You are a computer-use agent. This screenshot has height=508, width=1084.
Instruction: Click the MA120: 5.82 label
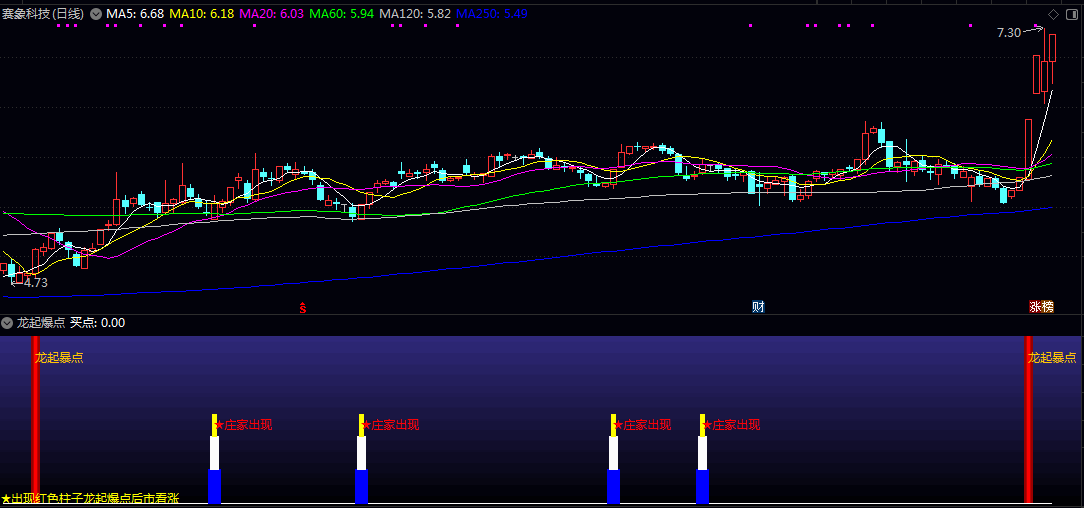pyautogui.click(x=415, y=14)
